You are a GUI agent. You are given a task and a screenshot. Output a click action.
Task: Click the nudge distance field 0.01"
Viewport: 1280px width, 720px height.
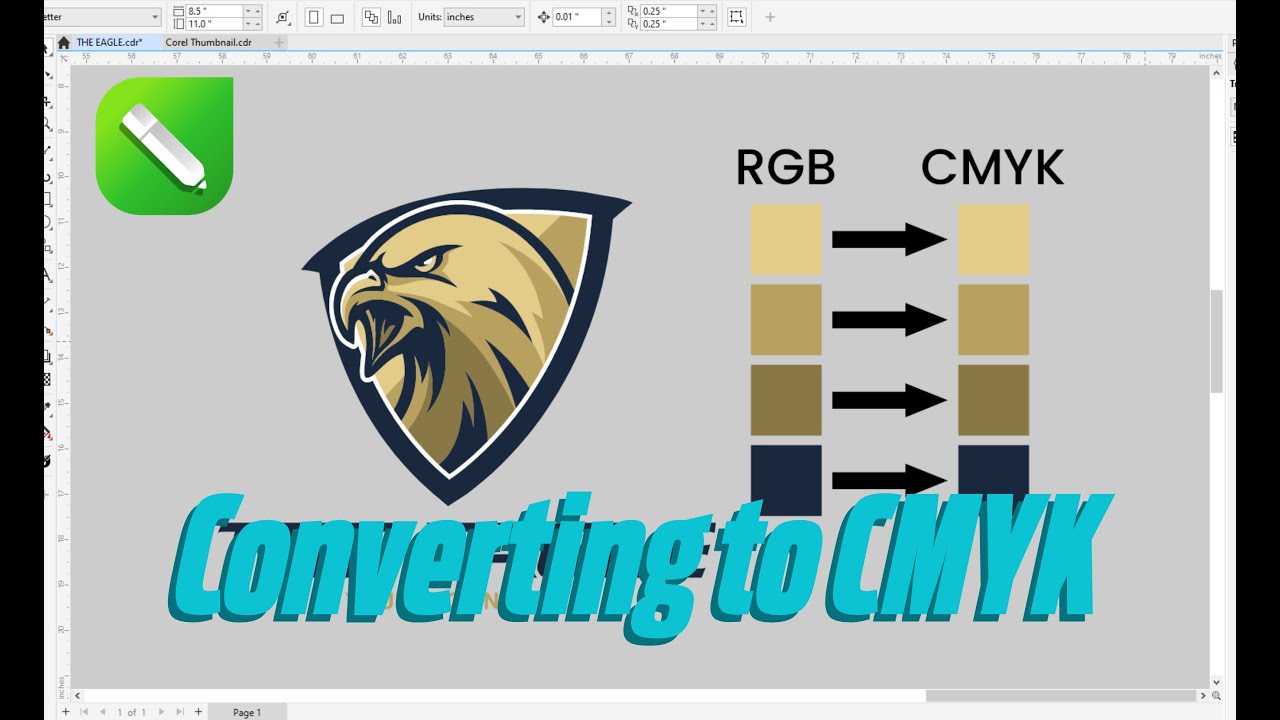pyautogui.click(x=578, y=17)
